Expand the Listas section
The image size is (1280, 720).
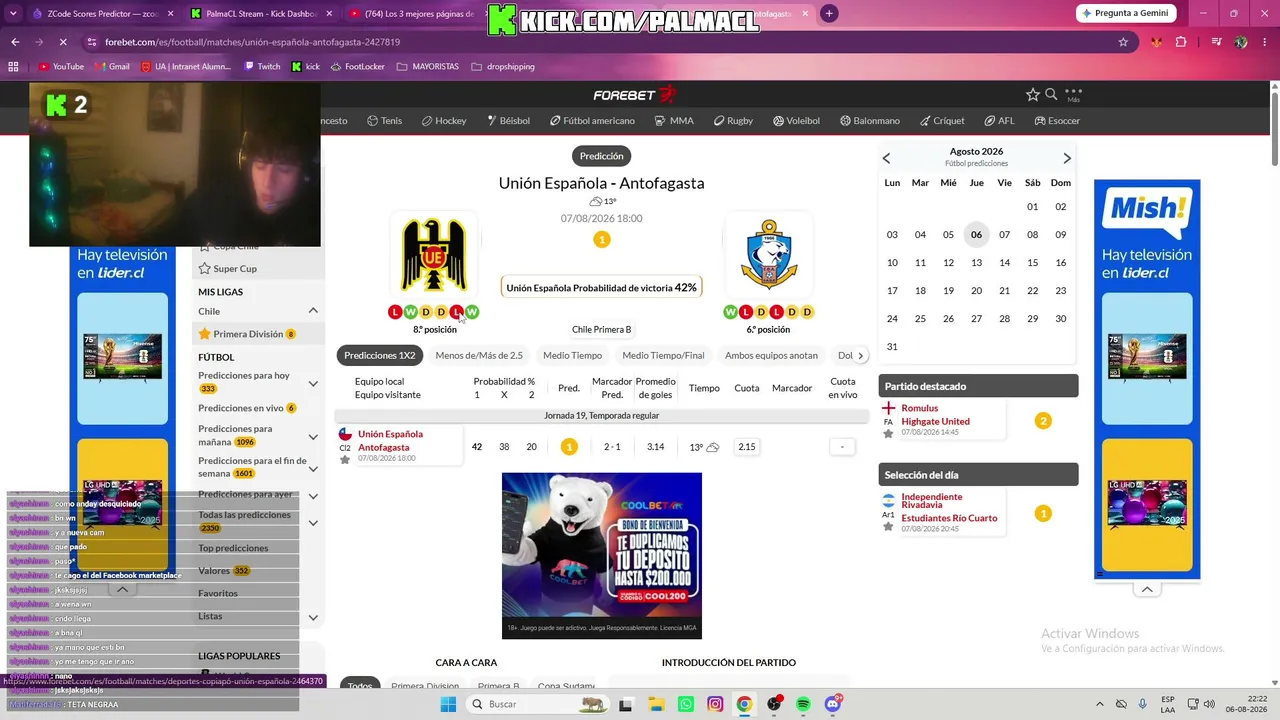click(x=313, y=617)
